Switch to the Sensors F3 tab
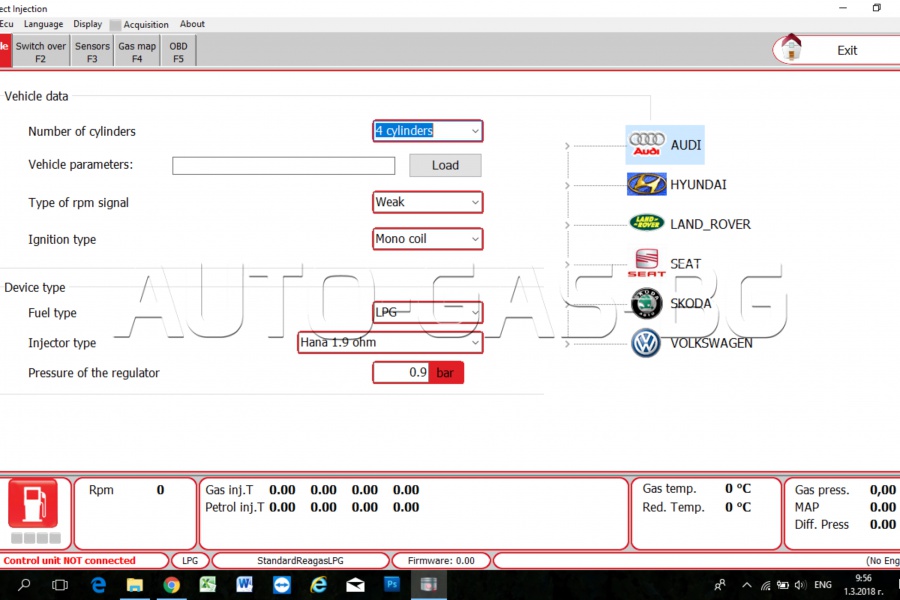900x600 pixels. tap(92, 52)
